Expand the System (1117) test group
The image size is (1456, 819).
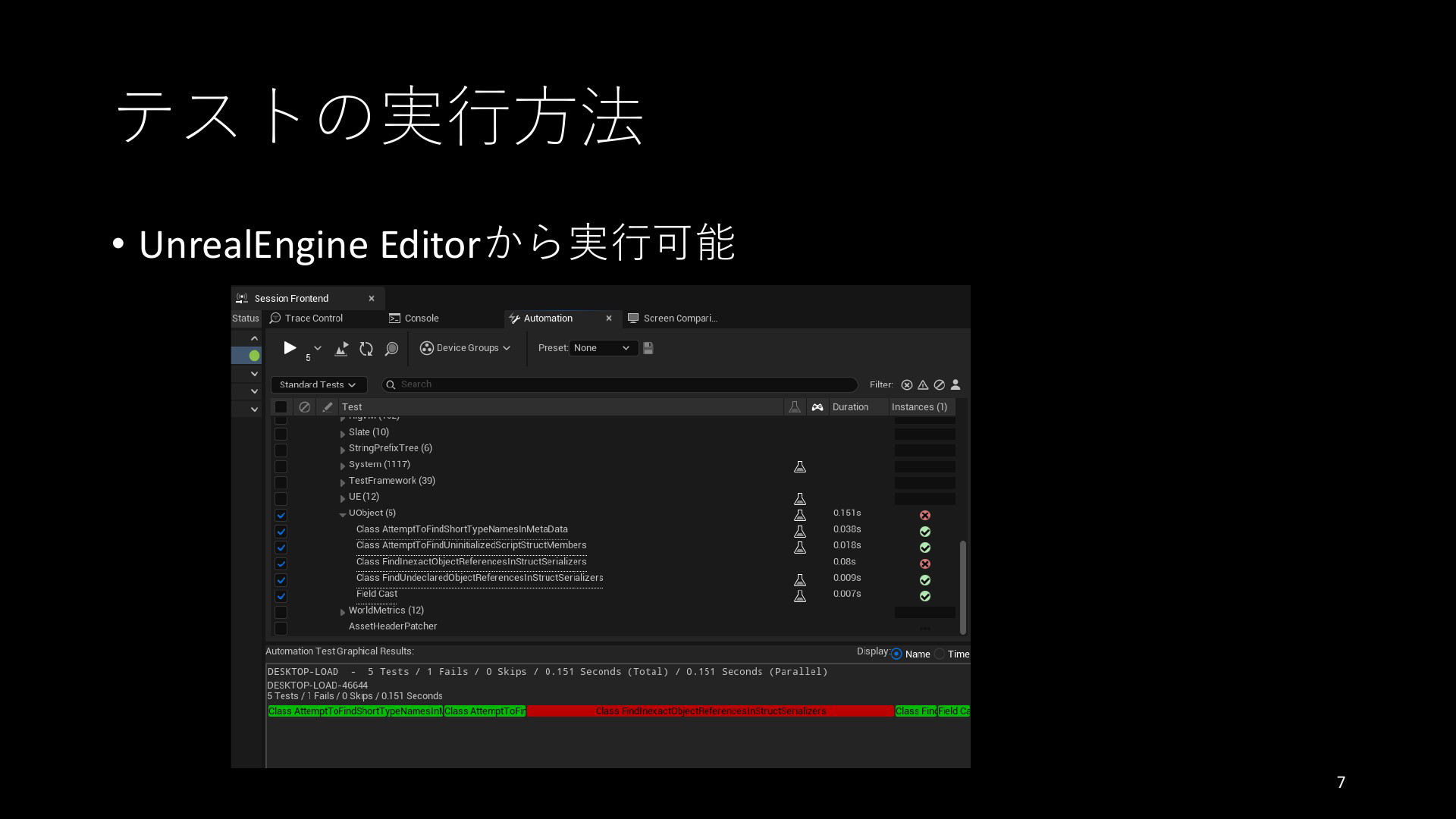point(343,466)
